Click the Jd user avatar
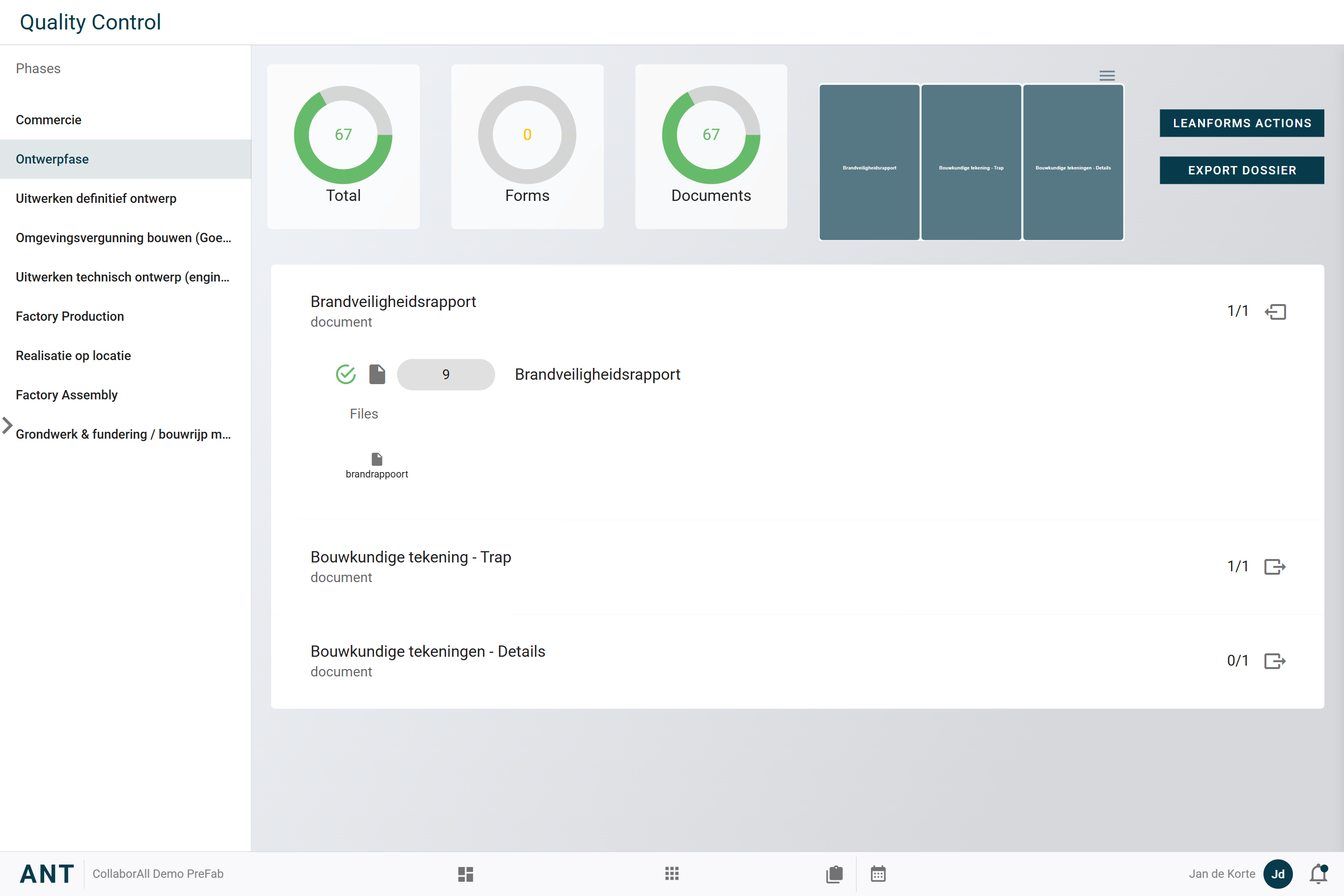Viewport: 1344px width, 896px height. pyautogui.click(x=1278, y=874)
